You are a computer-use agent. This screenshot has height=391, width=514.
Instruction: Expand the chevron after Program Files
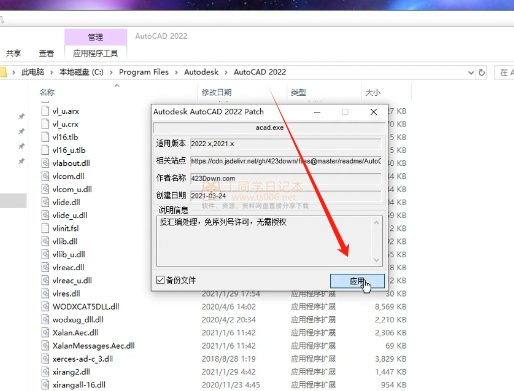[176, 72]
